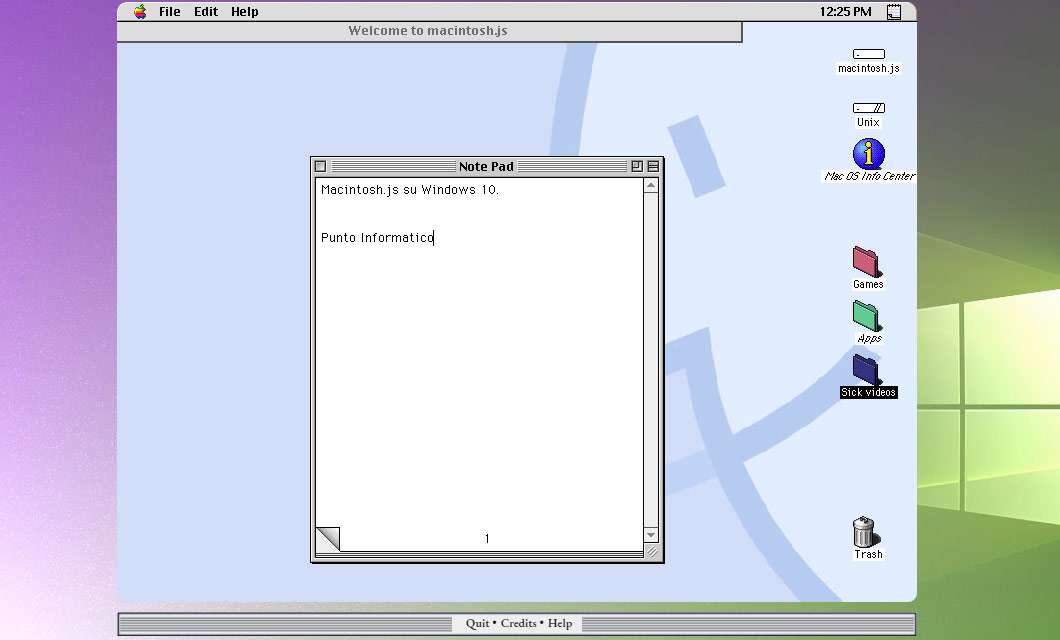Select the Sick videos folder icon

pos(867,370)
